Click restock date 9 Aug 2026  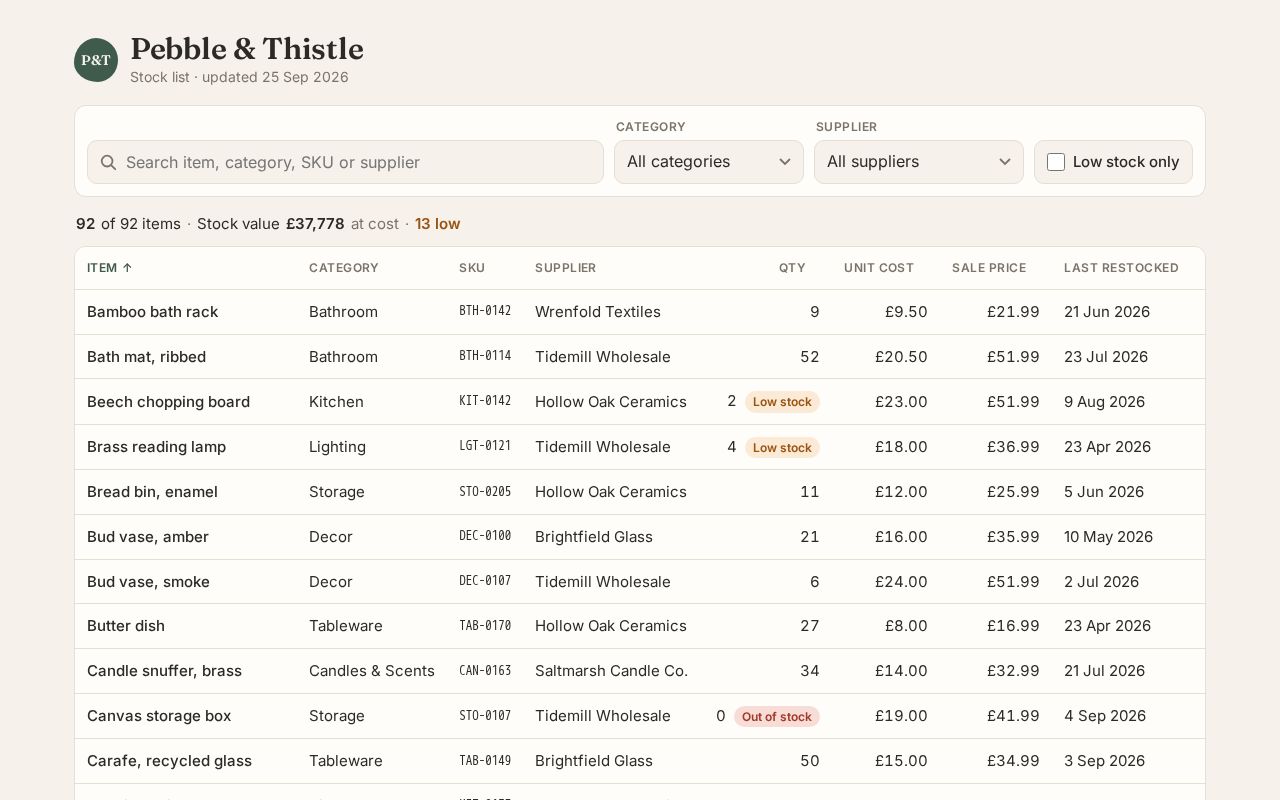pos(1105,402)
